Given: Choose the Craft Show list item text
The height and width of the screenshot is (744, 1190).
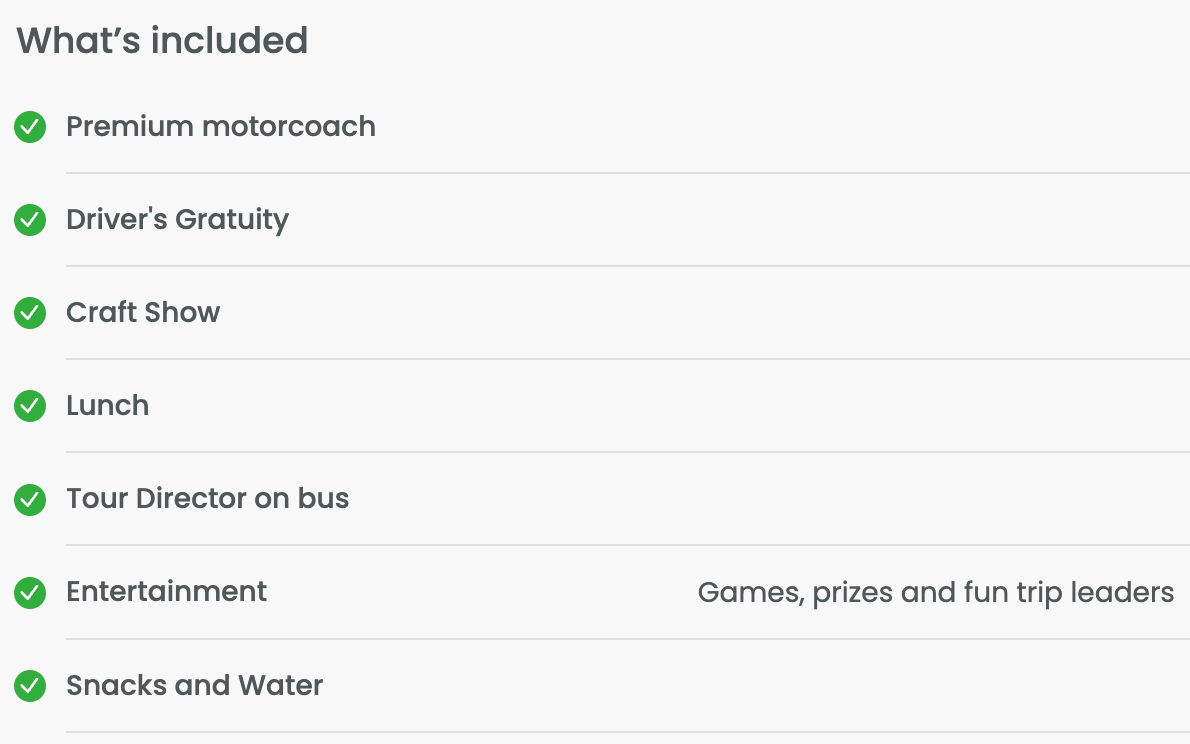Looking at the screenshot, I should click(143, 313).
